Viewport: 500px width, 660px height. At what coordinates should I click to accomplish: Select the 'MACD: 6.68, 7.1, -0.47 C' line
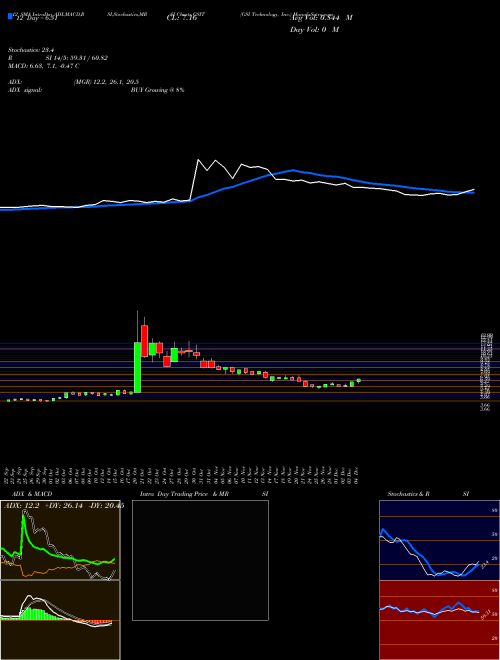[44, 66]
